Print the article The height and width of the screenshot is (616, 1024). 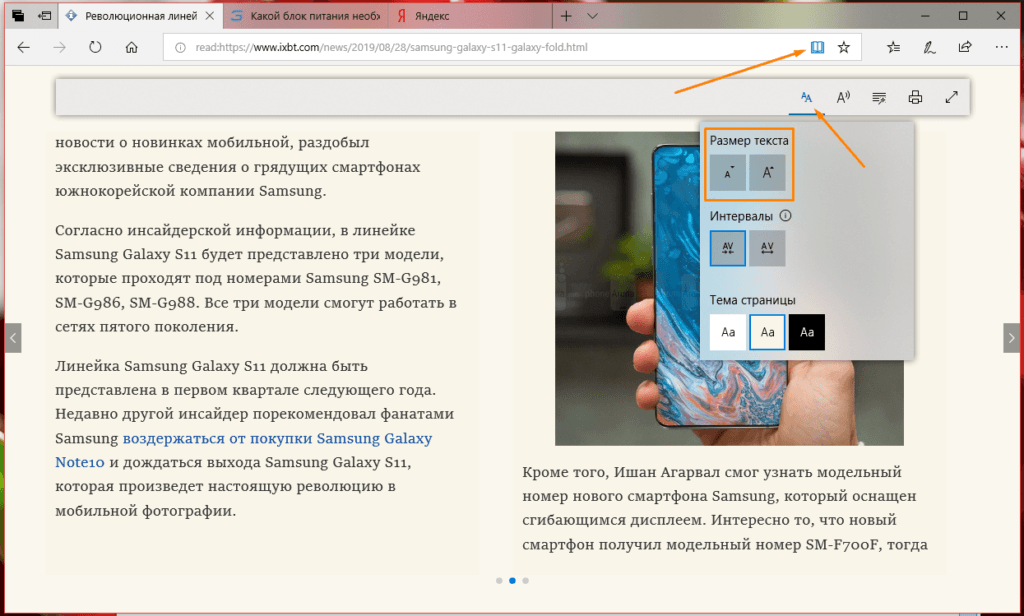pyautogui.click(x=915, y=97)
